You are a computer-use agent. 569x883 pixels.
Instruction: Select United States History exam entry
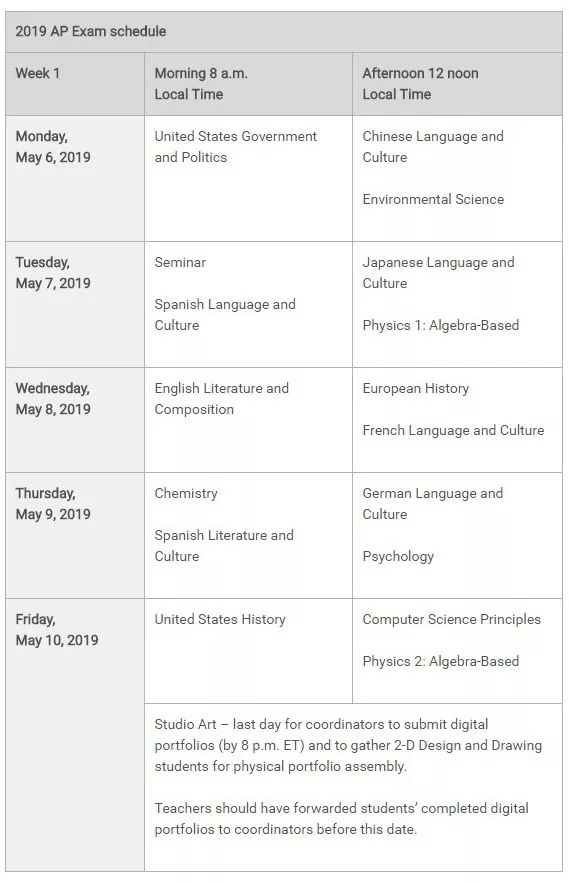click(220, 619)
